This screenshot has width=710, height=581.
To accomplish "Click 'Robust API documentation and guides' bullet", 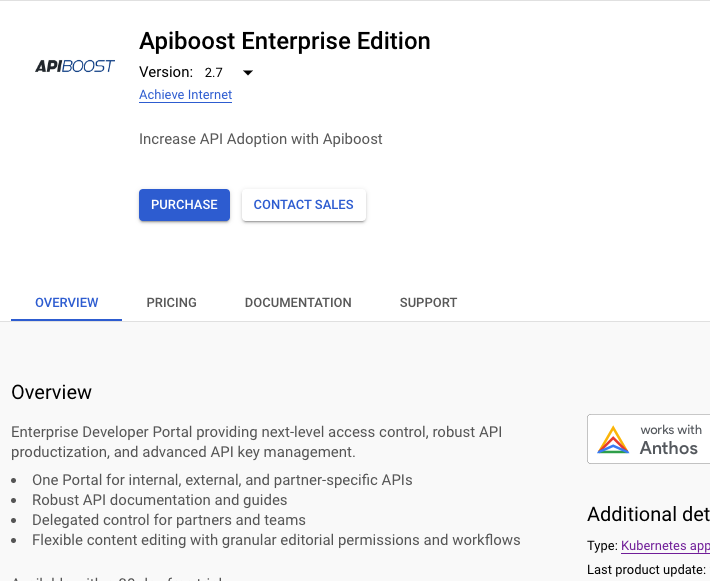I will pyautogui.click(x=159, y=500).
